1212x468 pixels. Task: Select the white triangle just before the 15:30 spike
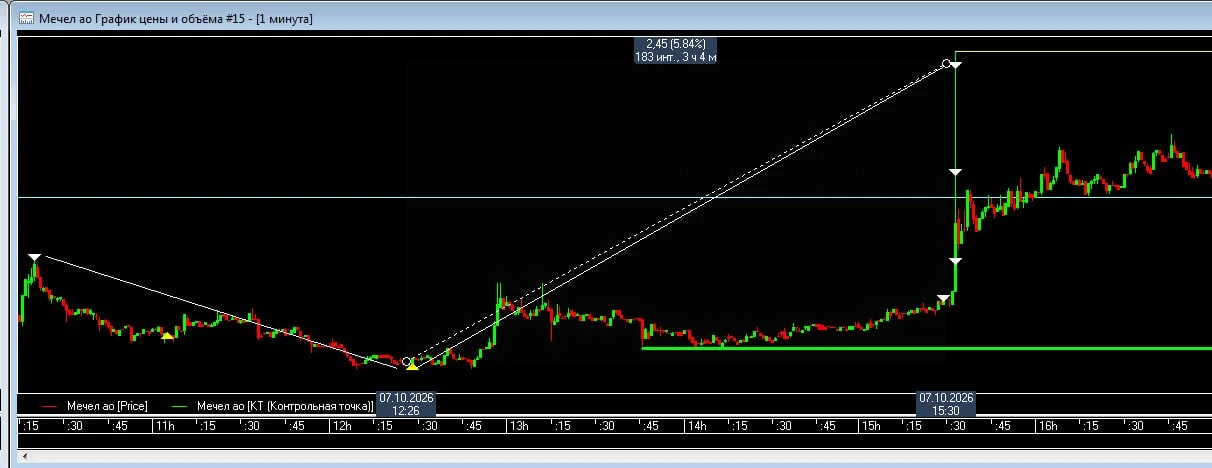942,298
